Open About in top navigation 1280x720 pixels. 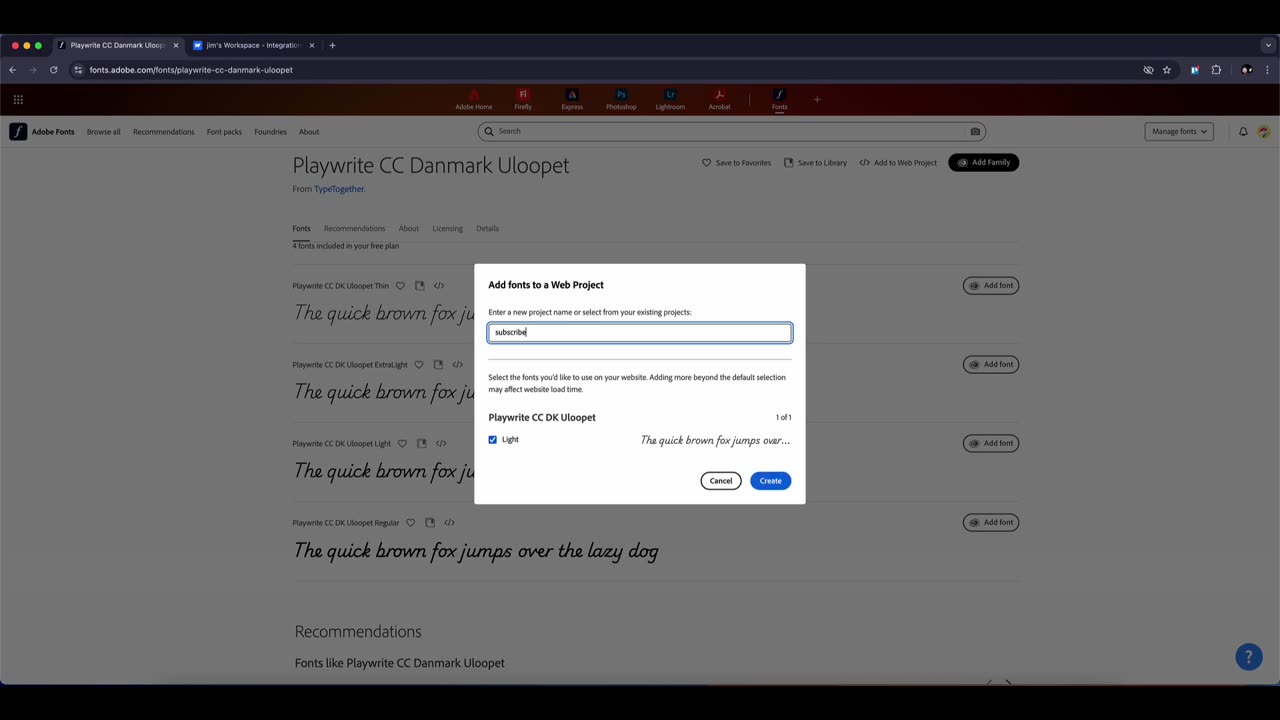(x=309, y=132)
